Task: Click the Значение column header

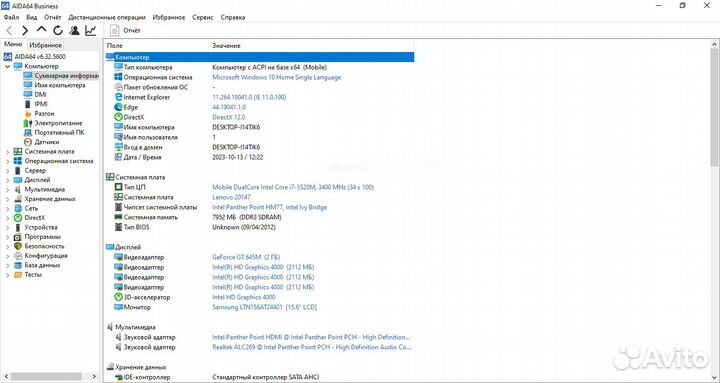Action: (x=312, y=46)
